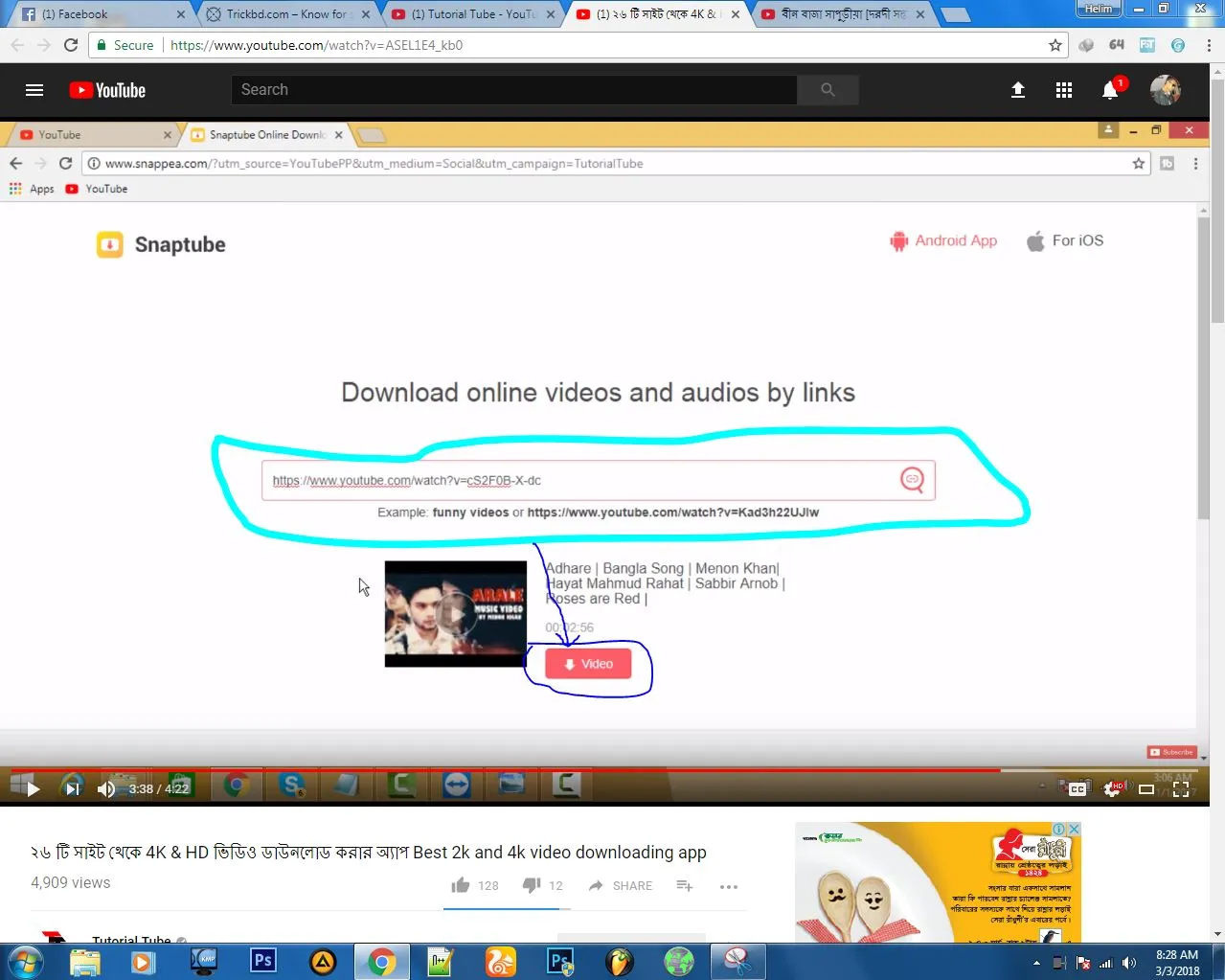Viewport: 1225px width, 980px height.
Task: Open the notifications bell
Action: pos(1110,90)
